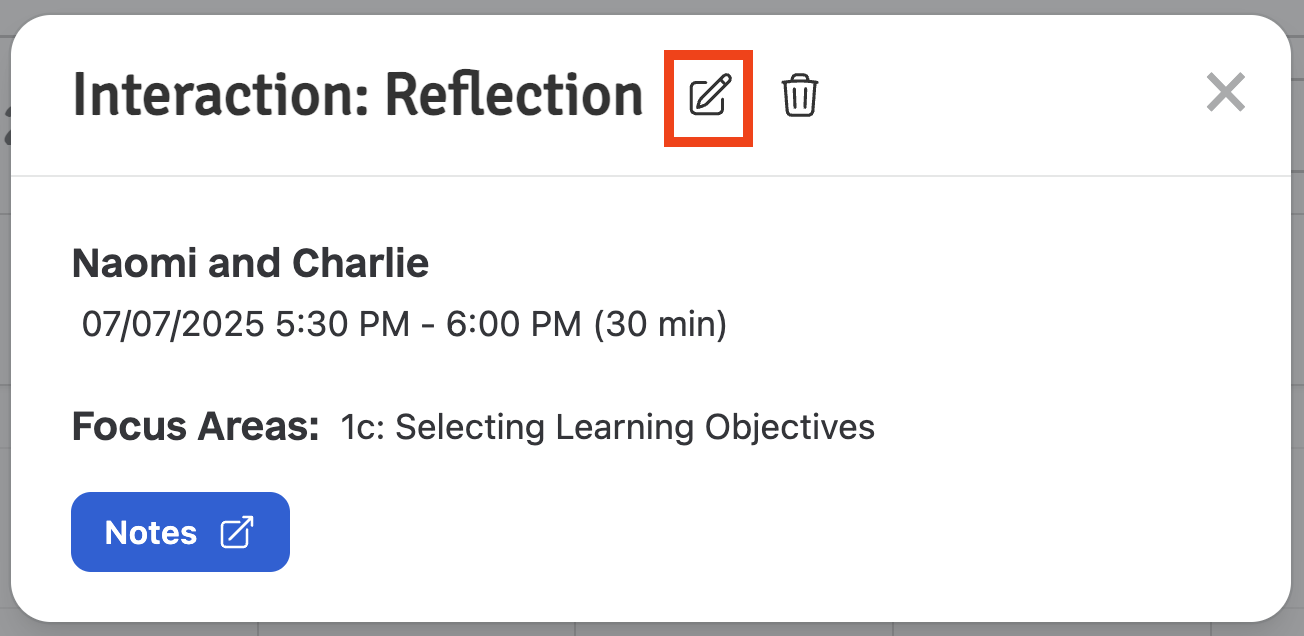Image resolution: width=1304 pixels, height=636 pixels.
Task: Click the date 07/07/2025
Action: (173, 325)
